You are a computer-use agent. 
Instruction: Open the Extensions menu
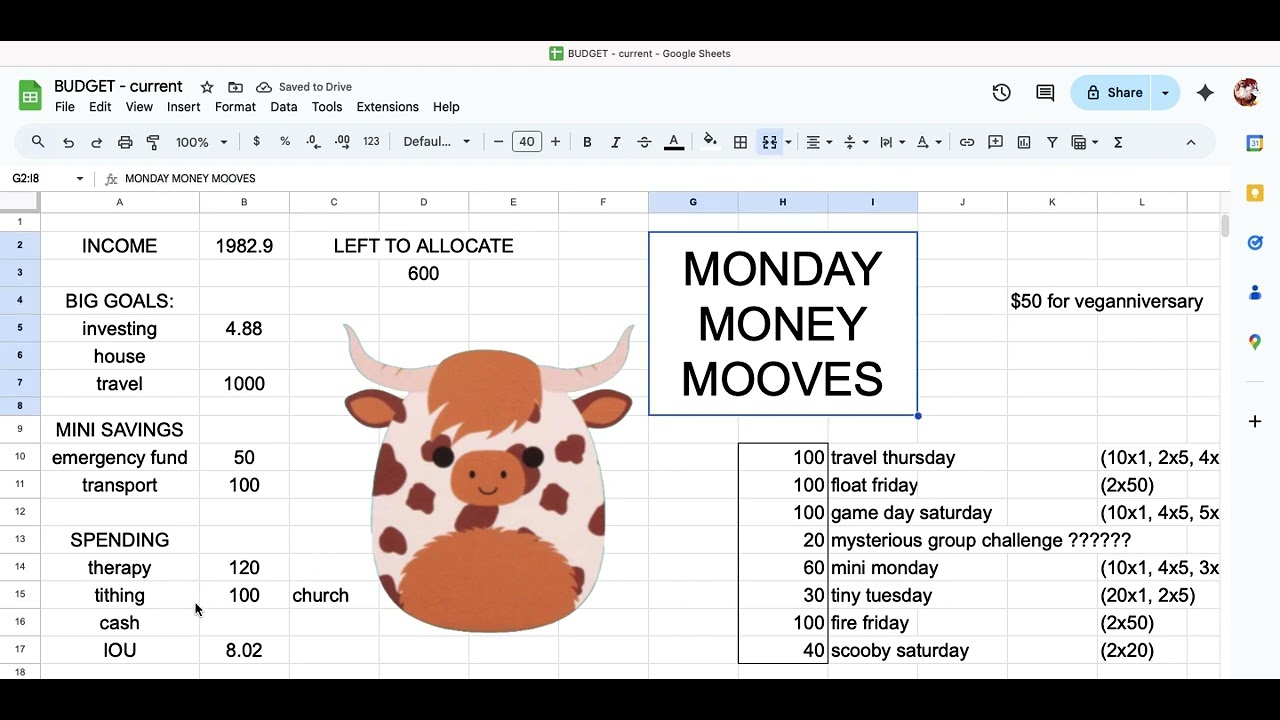pos(388,107)
